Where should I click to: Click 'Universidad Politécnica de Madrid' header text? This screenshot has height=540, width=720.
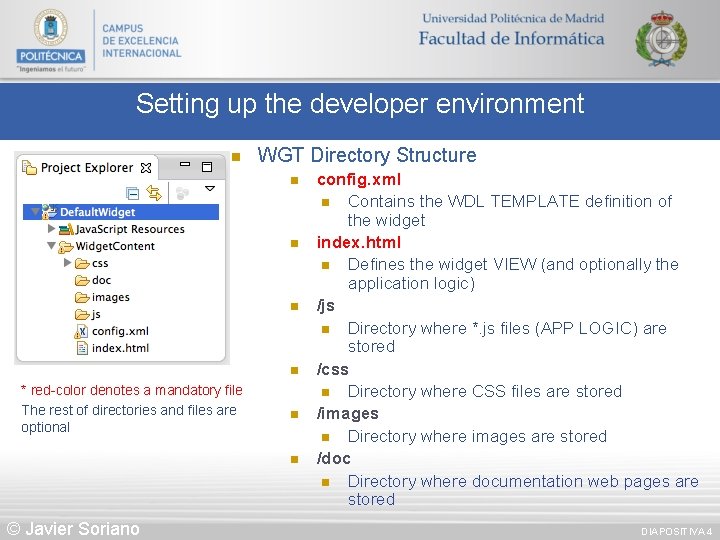point(513,18)
